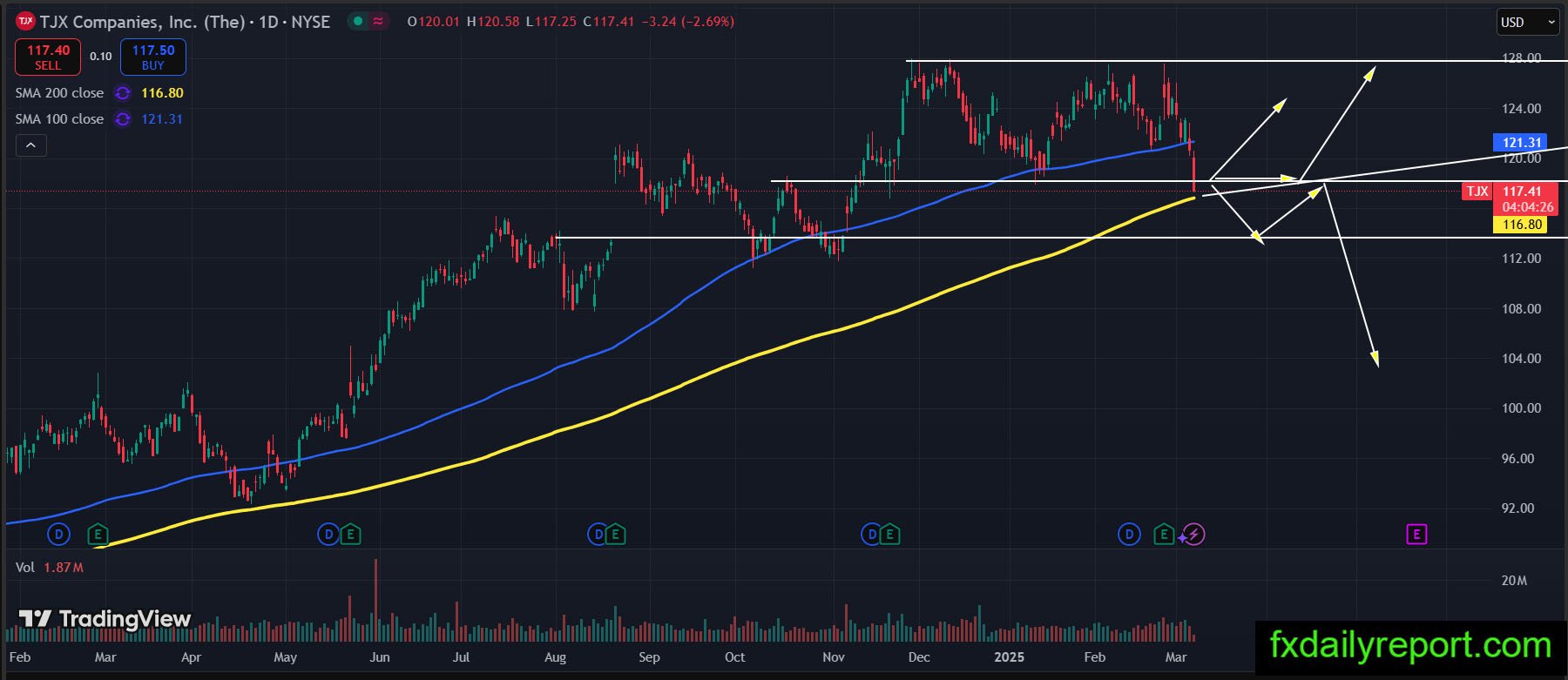Click the 104.00 price axis label
This screenshot has width=1568, height=680.
pyautogui.click(x=1522, y=359)
